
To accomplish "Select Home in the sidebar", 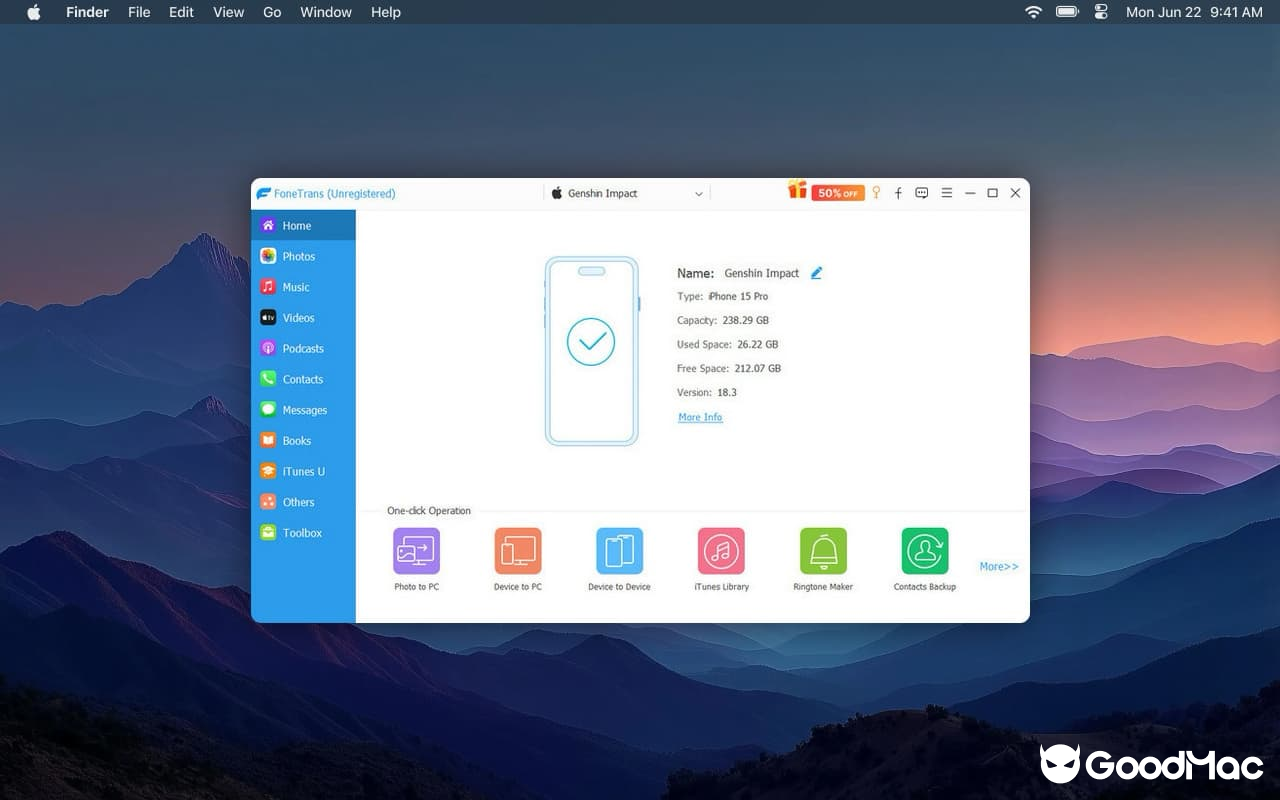I will click(x=303, y=225).
